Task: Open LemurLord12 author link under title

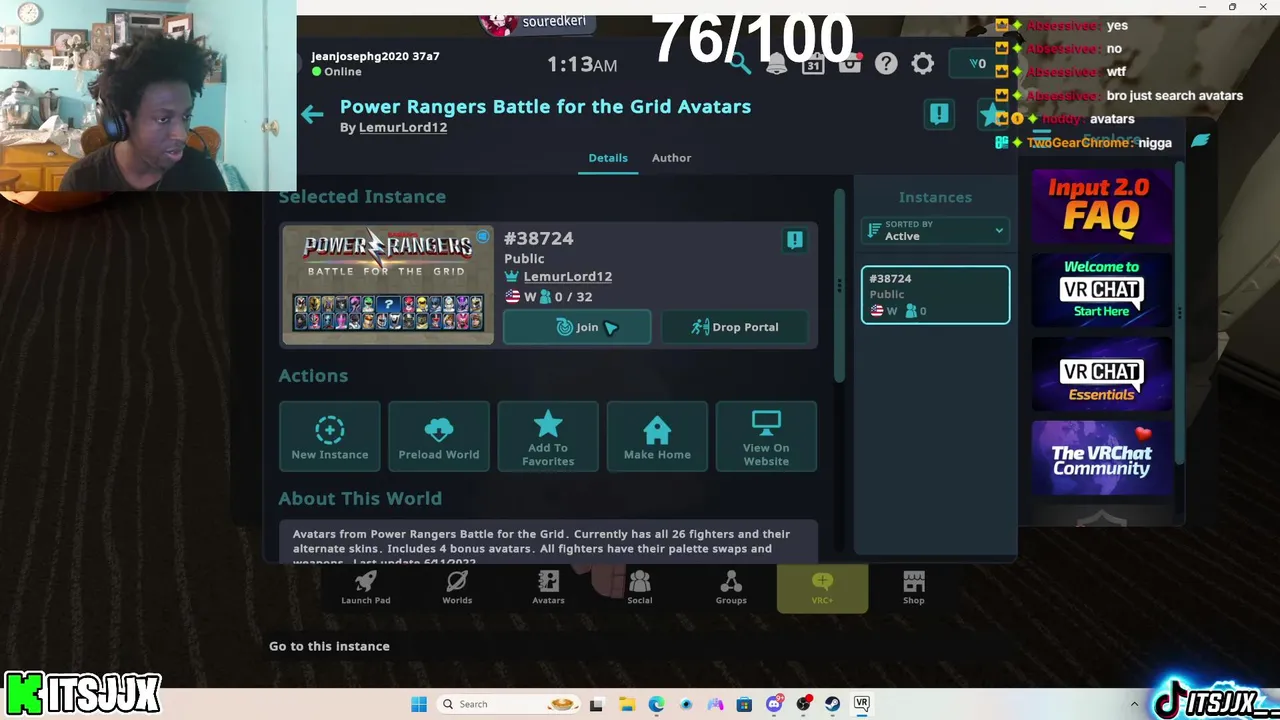Action: click(x=403, y=128)
